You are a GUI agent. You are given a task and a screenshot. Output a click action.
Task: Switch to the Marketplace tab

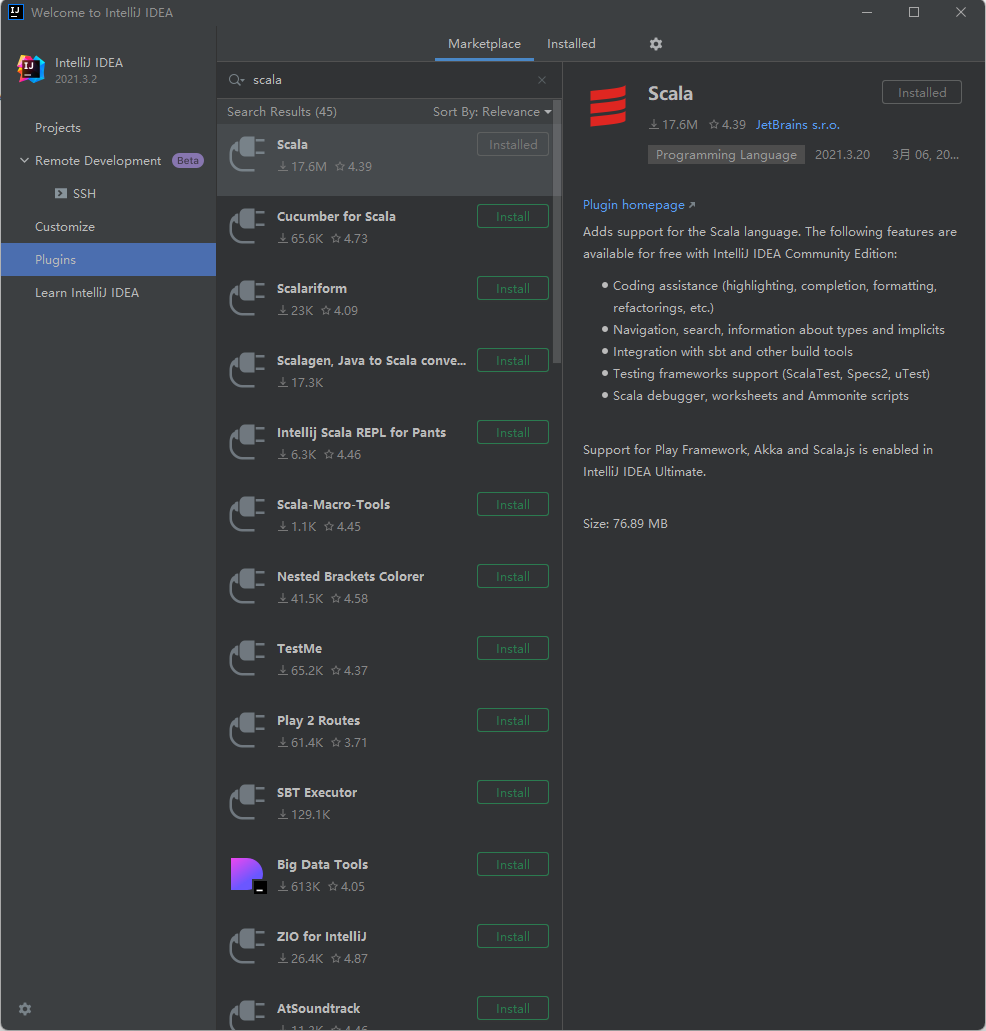point(484,44)
